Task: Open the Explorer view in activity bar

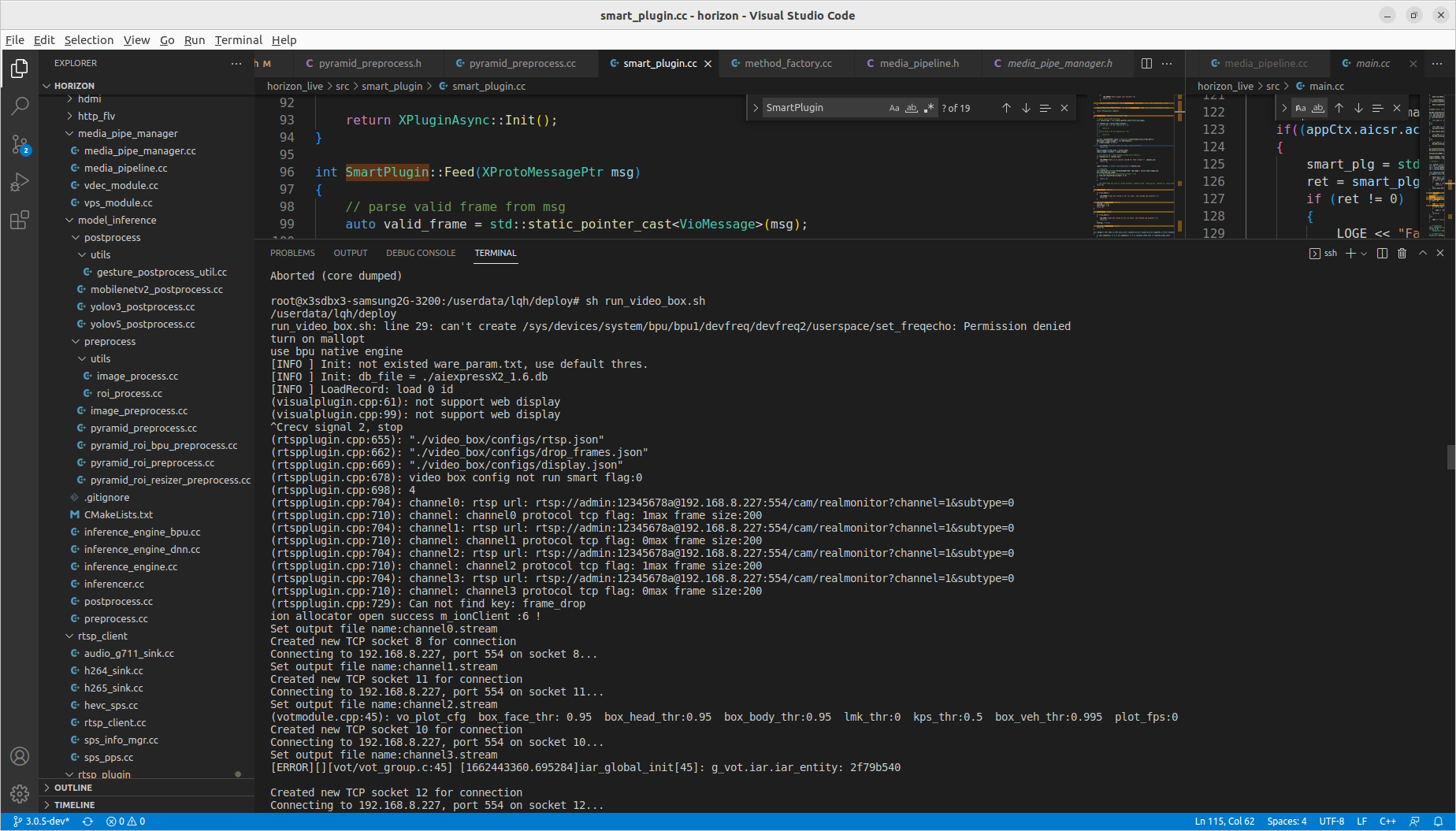Action: pos(20,69)
